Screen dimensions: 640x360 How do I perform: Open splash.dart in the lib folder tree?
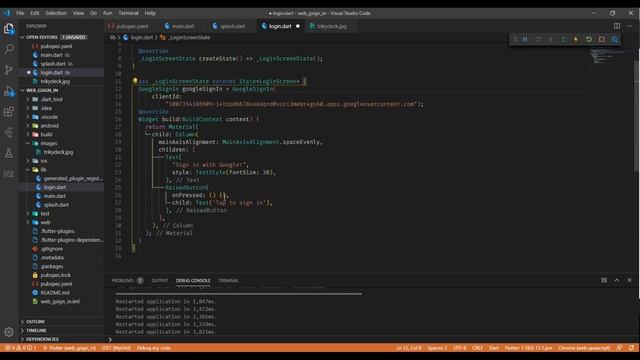tap(61, 205)
